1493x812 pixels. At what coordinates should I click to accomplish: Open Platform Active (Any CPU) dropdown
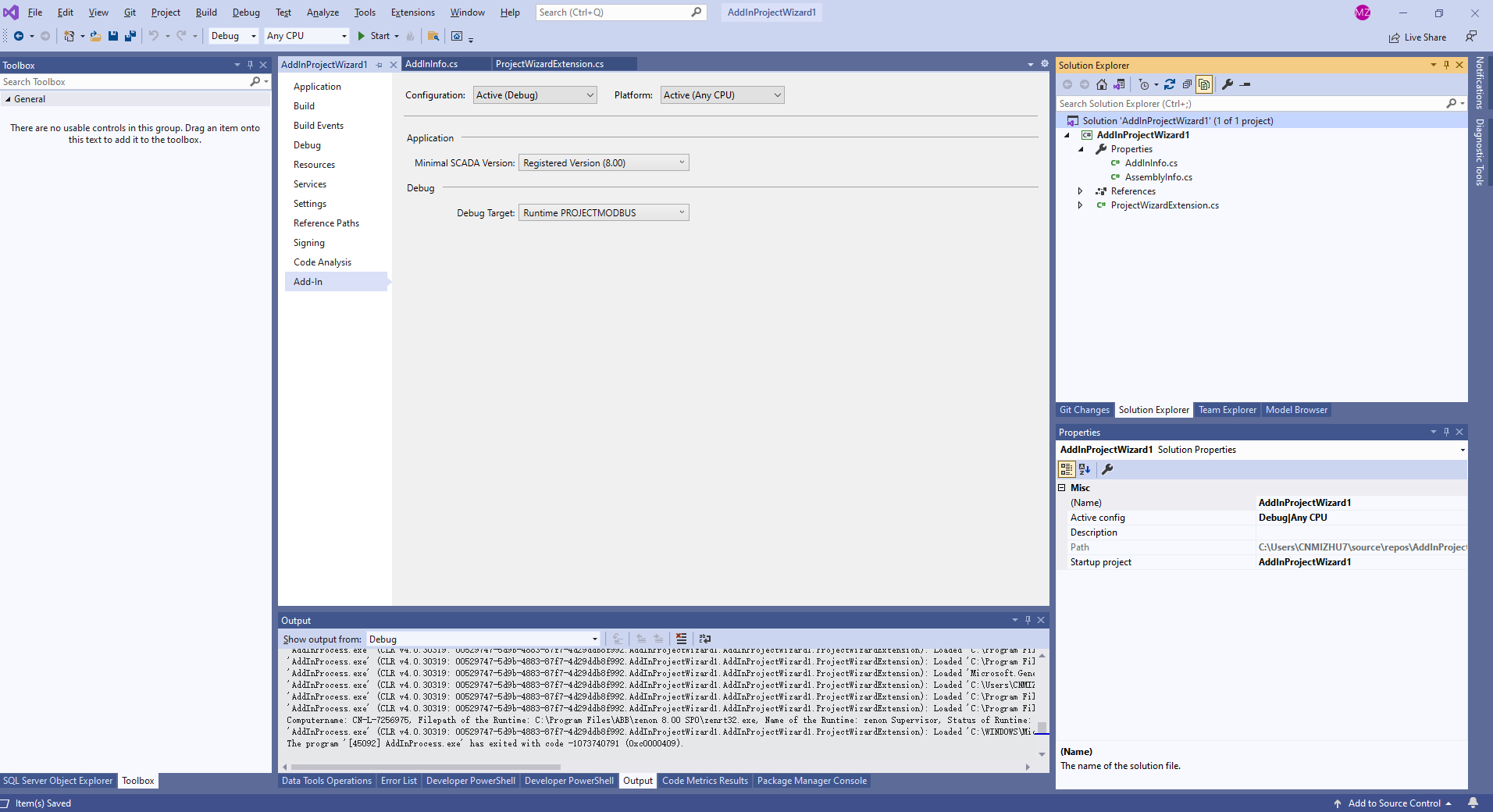pyautogui.click(x=722, y=95)
